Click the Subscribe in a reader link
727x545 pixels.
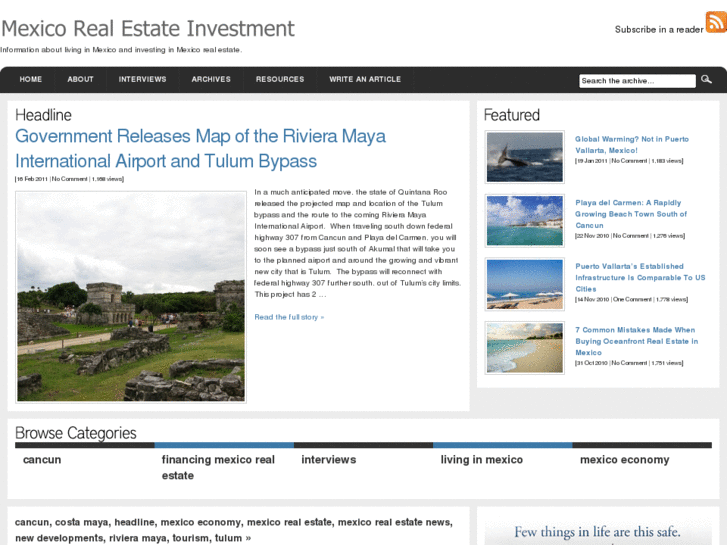(x=659, y=30)
